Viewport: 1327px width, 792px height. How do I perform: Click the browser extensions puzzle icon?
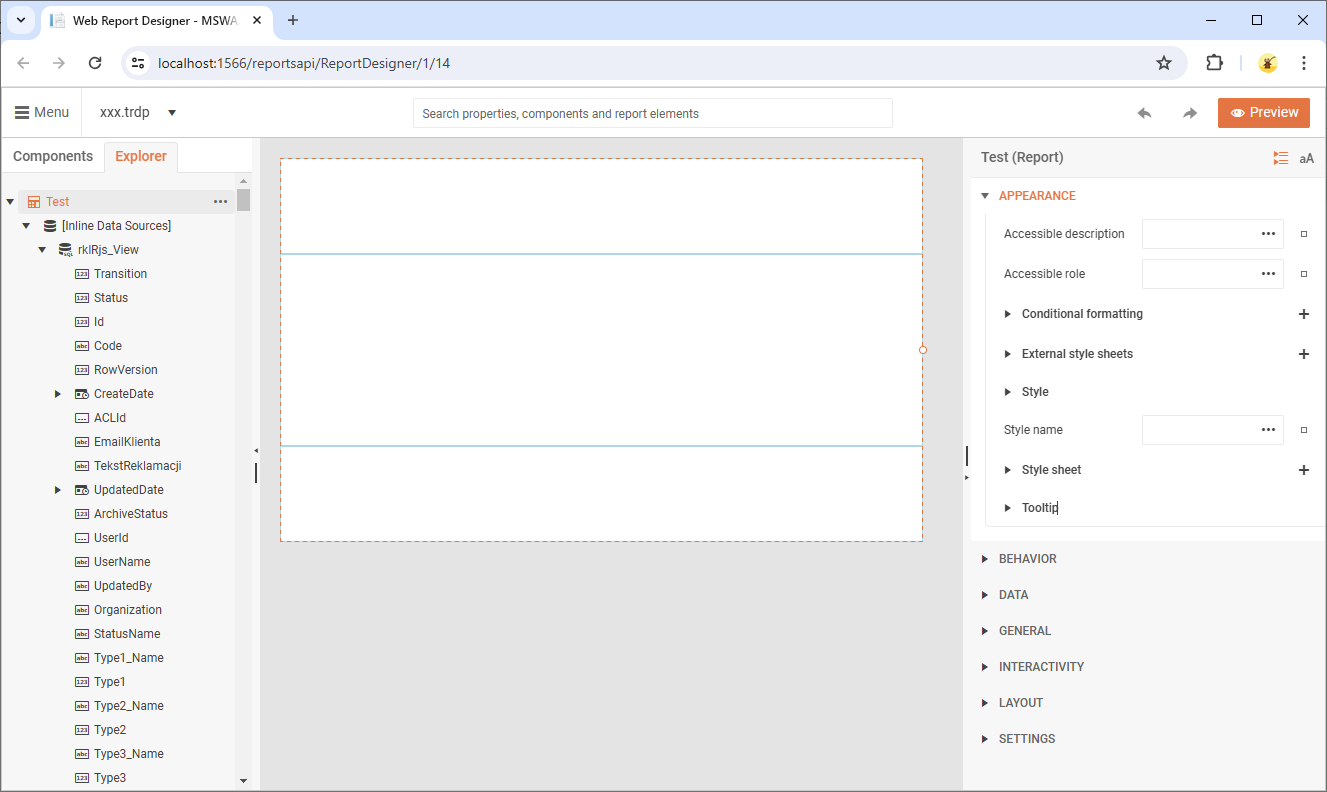(1214, 62)
